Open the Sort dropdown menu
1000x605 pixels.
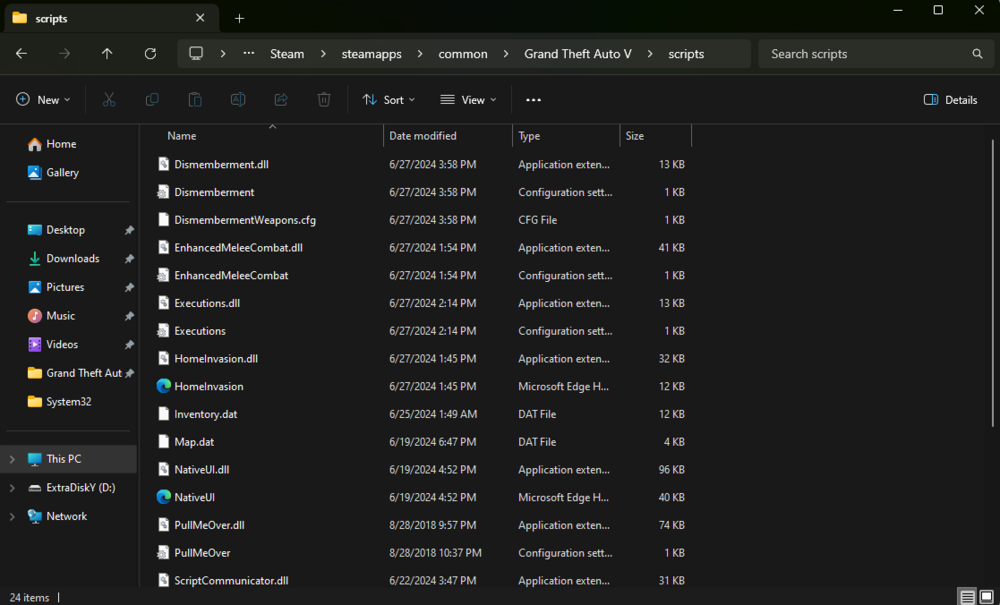pyautogui.click(x=388, y=100)
